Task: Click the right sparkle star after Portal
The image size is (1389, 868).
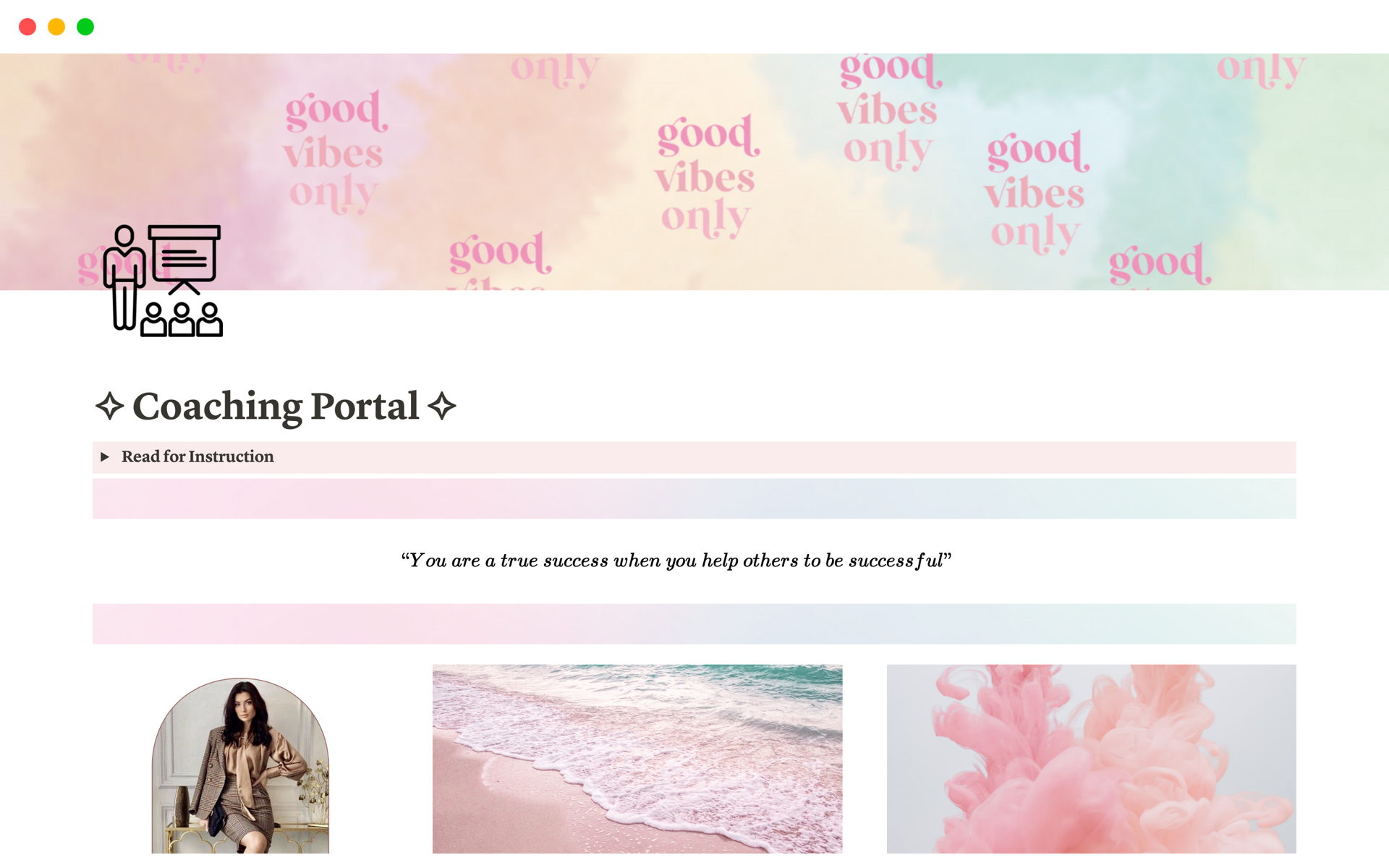Action: click(442, 406)
